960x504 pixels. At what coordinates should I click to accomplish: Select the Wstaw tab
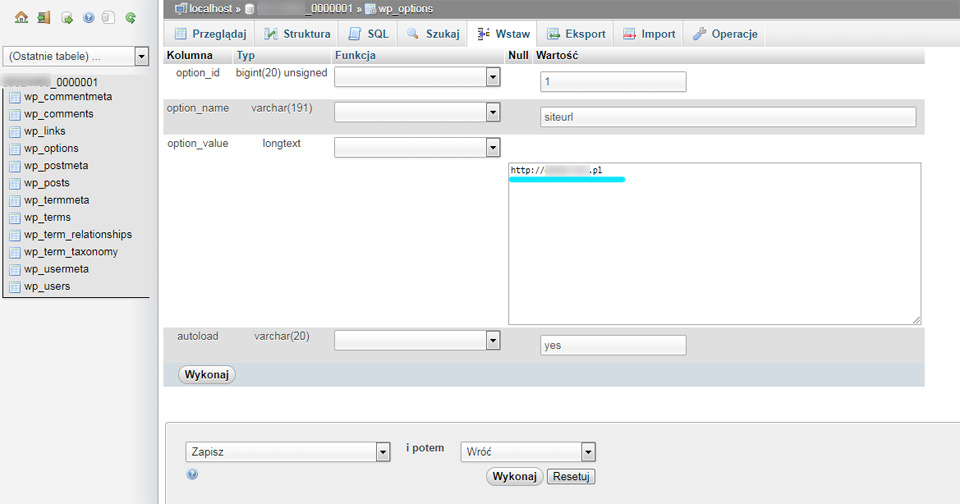pyautogui.click(x=503, y=34)
